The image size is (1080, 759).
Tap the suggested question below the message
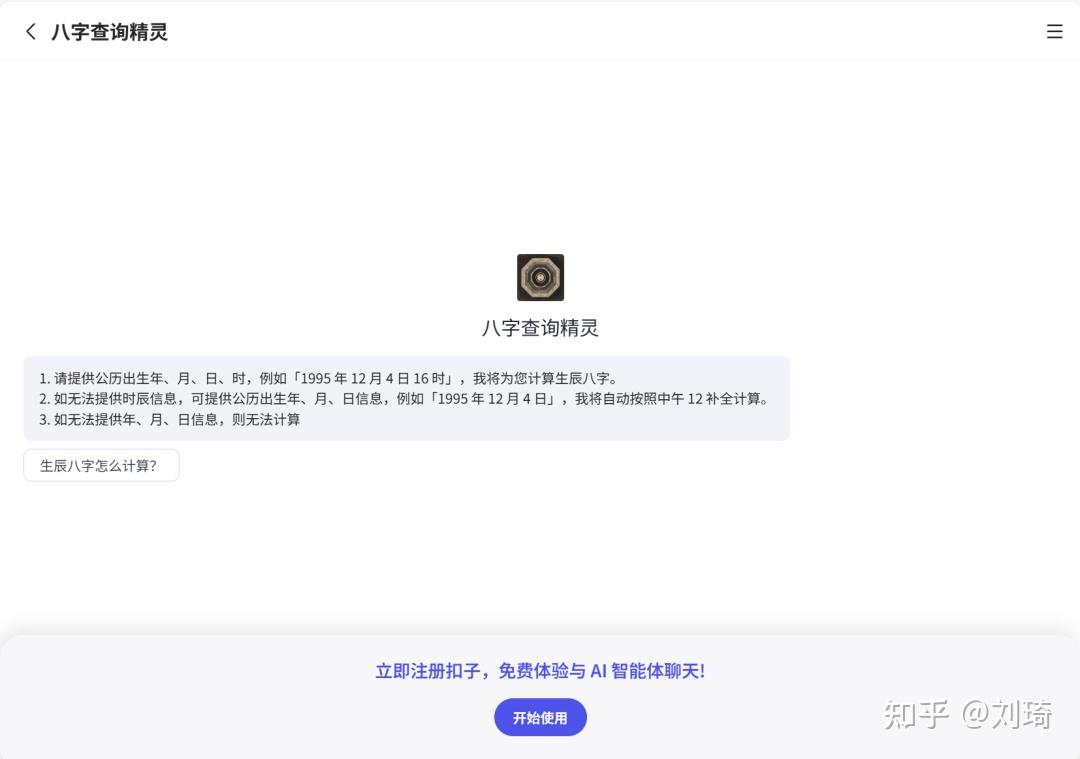click(x=101, y=464)
